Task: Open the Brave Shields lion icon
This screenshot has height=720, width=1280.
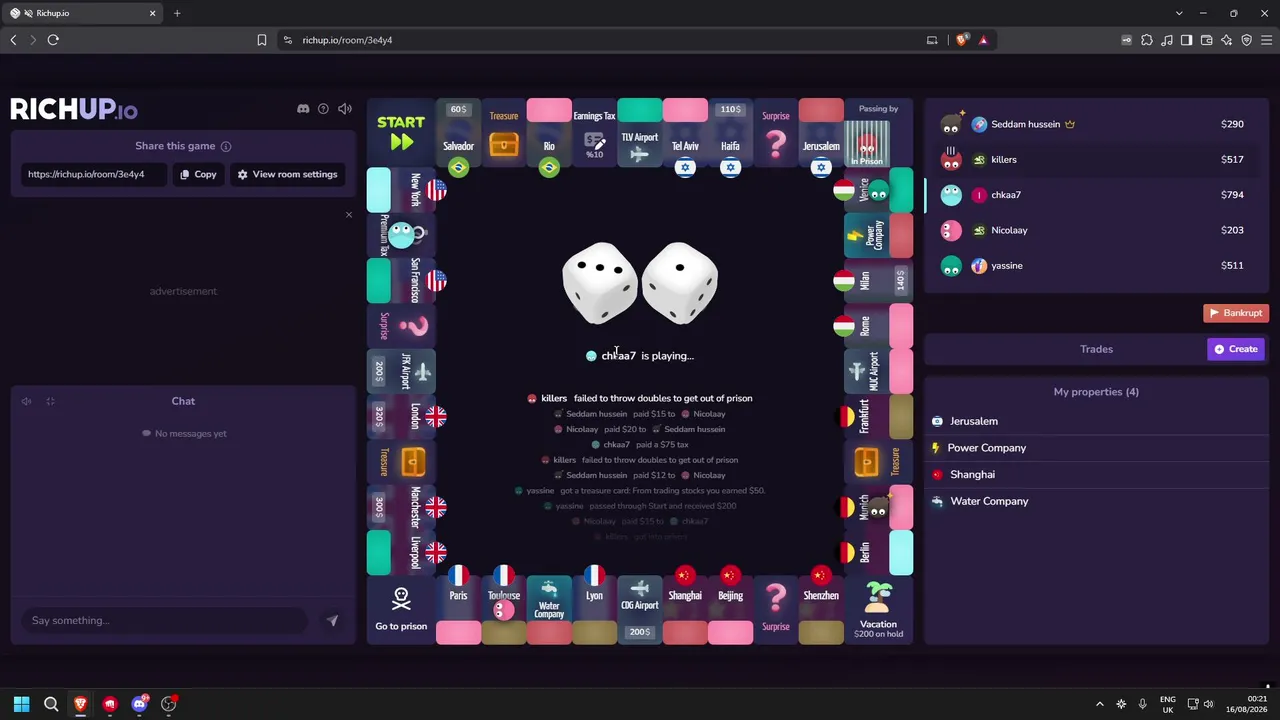Action: pos(962,40)
